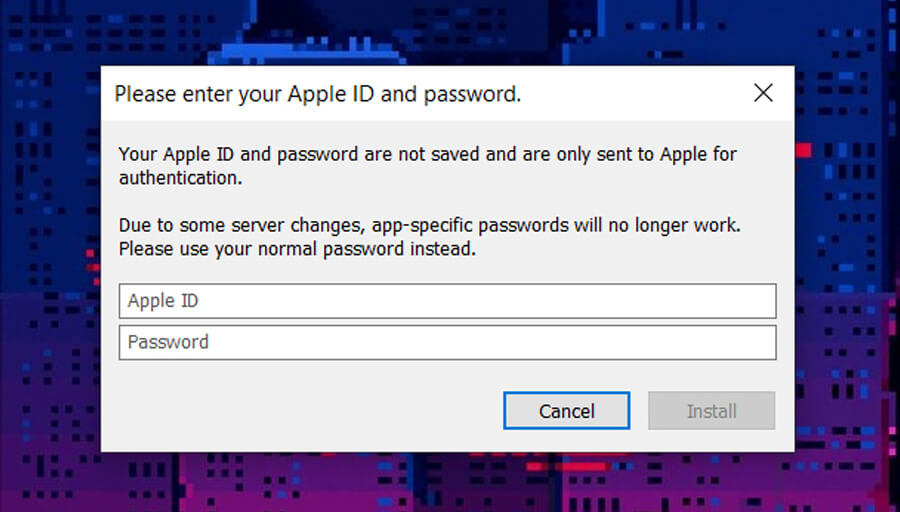Click the "Apple ID" placeholder text
The image size is (900, 512).
[x=164, y=301]
